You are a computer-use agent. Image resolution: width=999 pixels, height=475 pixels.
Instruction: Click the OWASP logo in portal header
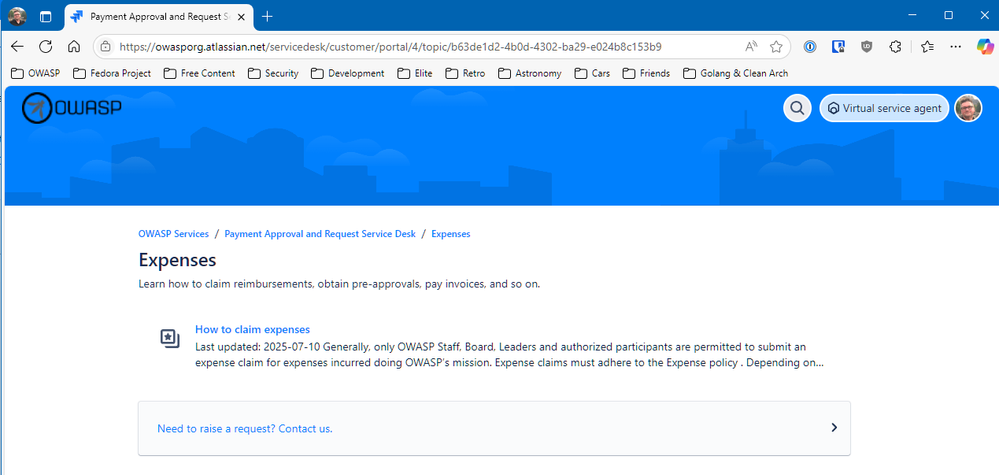click(x=71, y=108)
